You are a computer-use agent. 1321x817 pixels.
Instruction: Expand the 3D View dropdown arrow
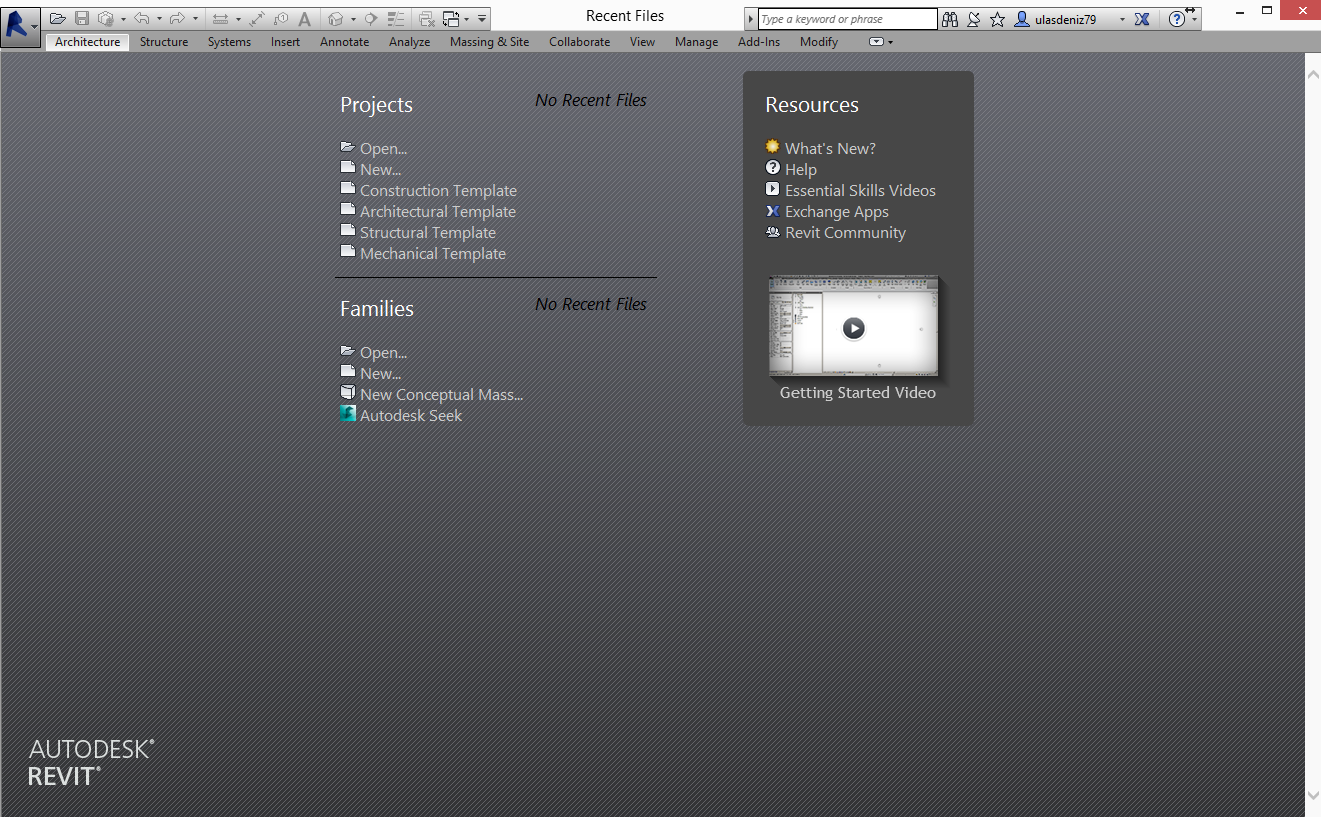(353, 19)
